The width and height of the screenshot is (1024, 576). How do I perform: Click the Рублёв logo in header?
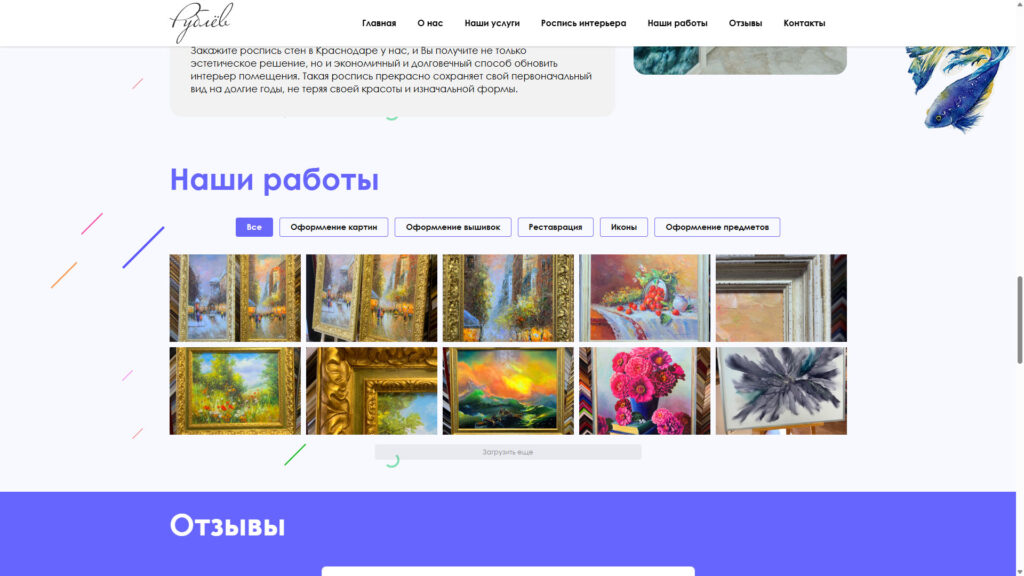click(201, 22)
